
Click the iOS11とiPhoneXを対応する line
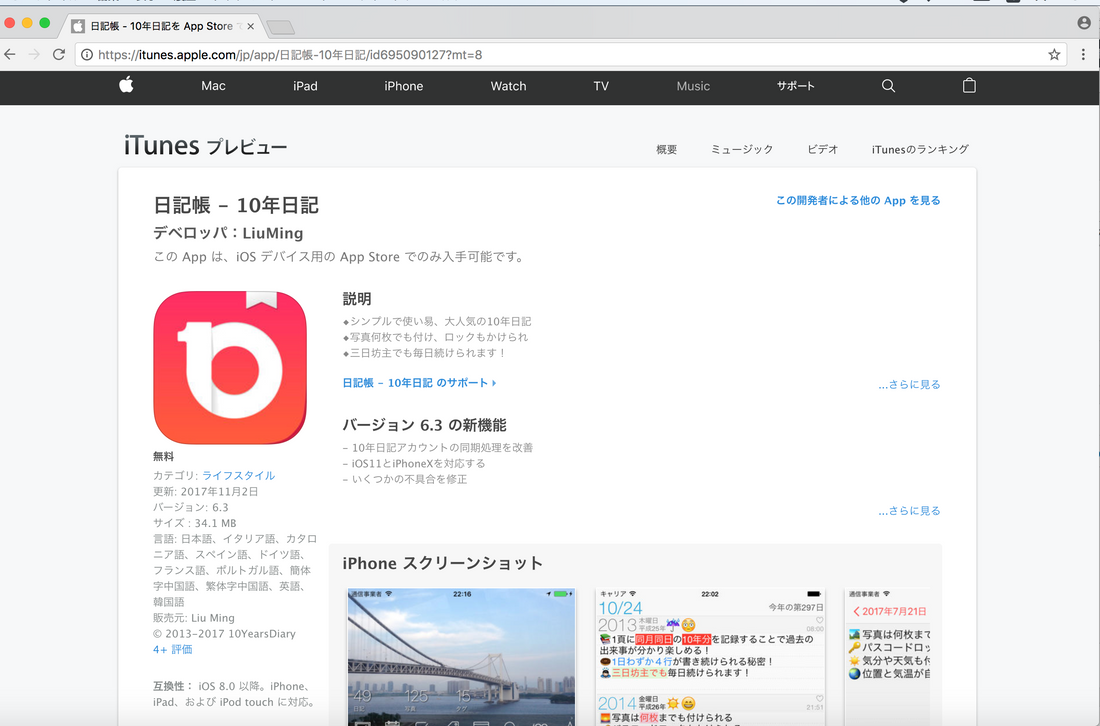pos(414,463)
